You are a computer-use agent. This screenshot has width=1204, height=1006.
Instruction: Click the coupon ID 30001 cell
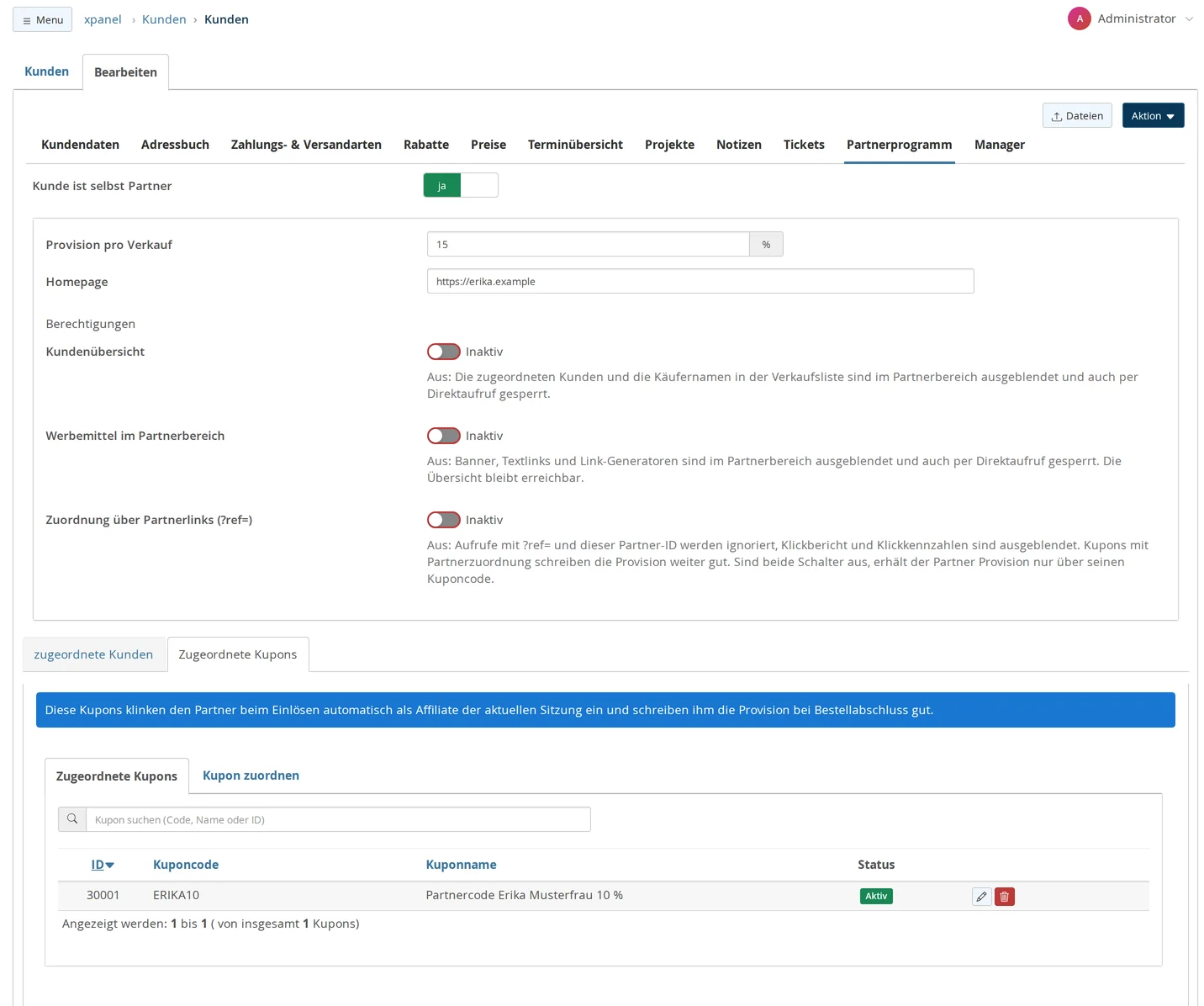coord(103,895)
